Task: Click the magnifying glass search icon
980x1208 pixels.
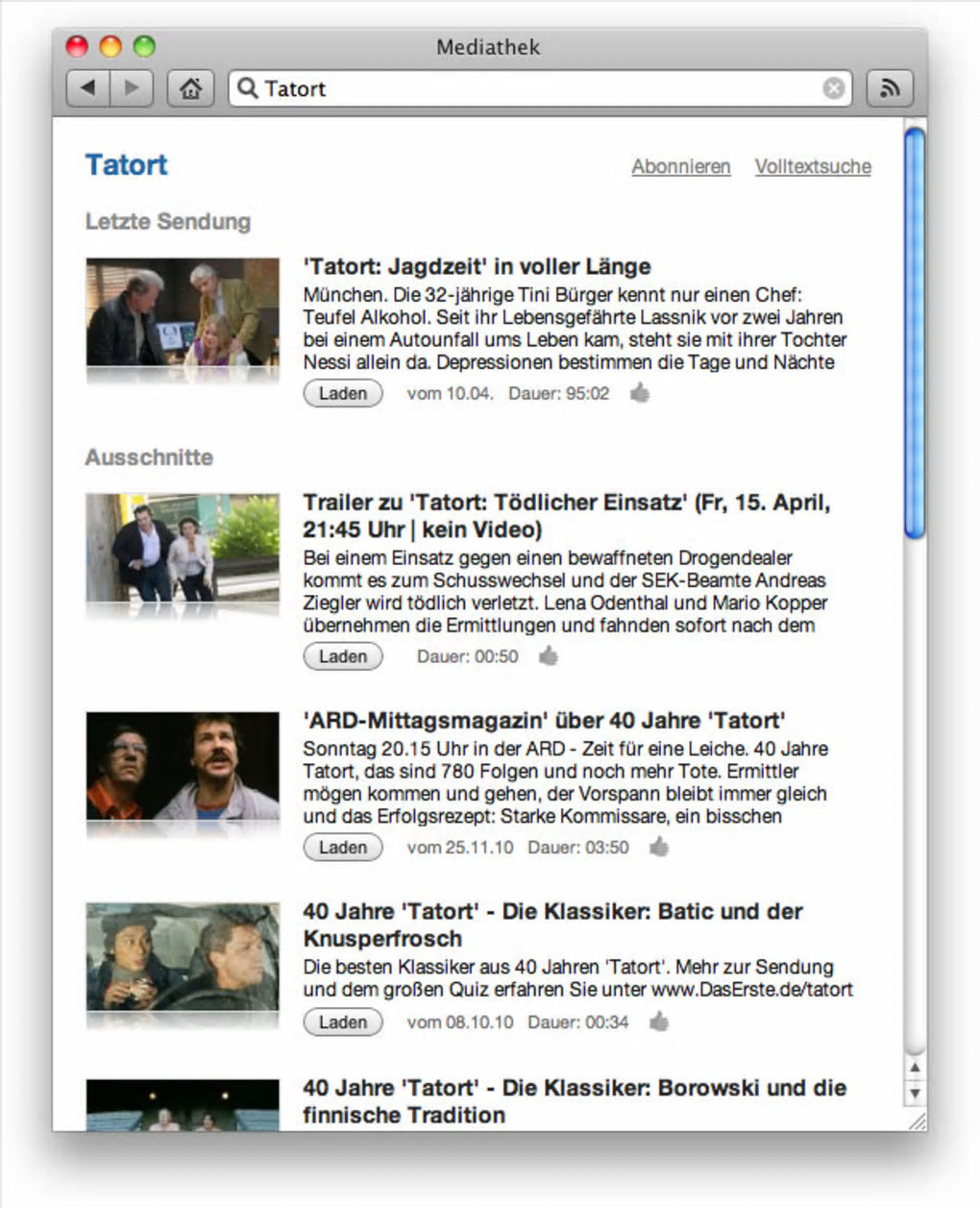Action: (247, 88)
